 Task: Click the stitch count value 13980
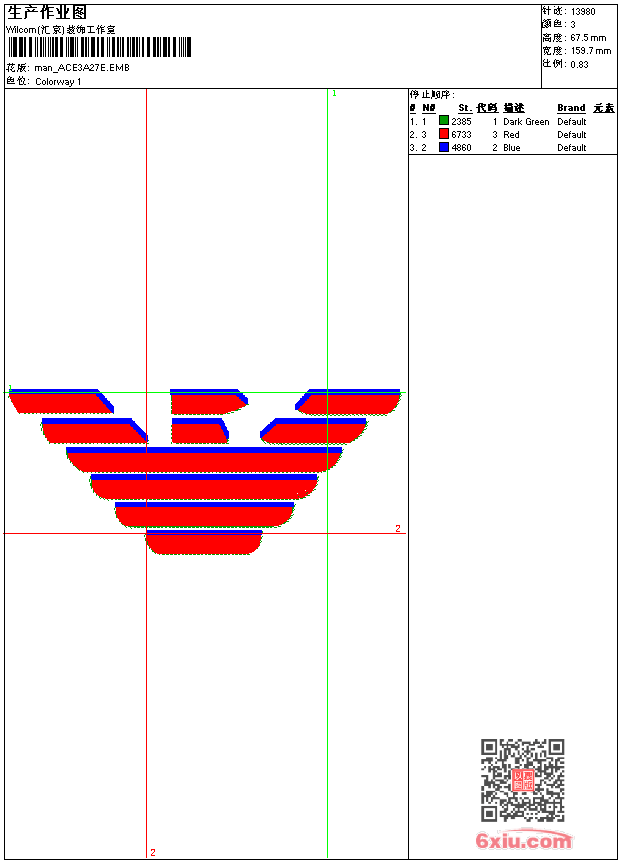coord(583,12)
